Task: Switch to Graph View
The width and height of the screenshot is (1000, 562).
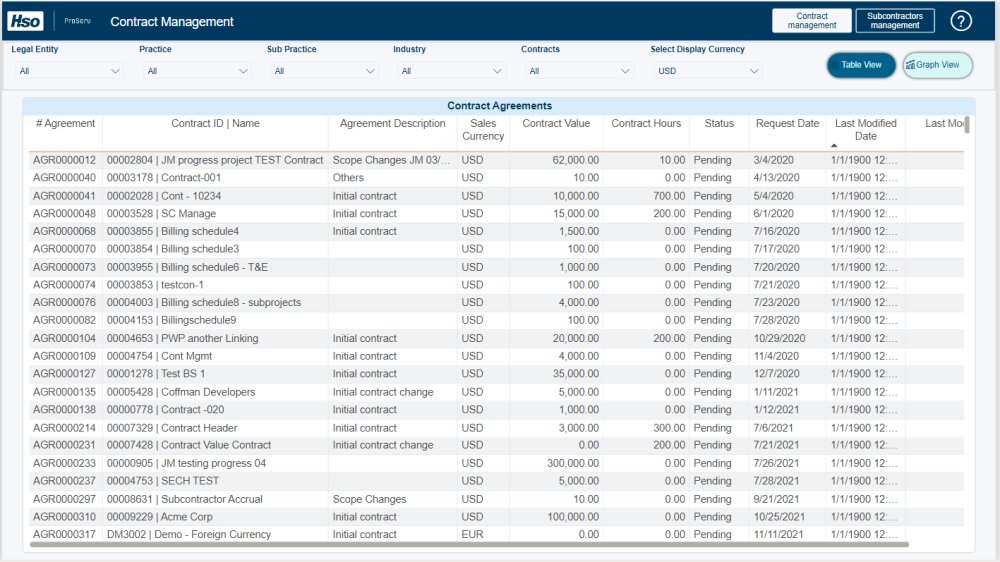Action: tap(937, 65)
